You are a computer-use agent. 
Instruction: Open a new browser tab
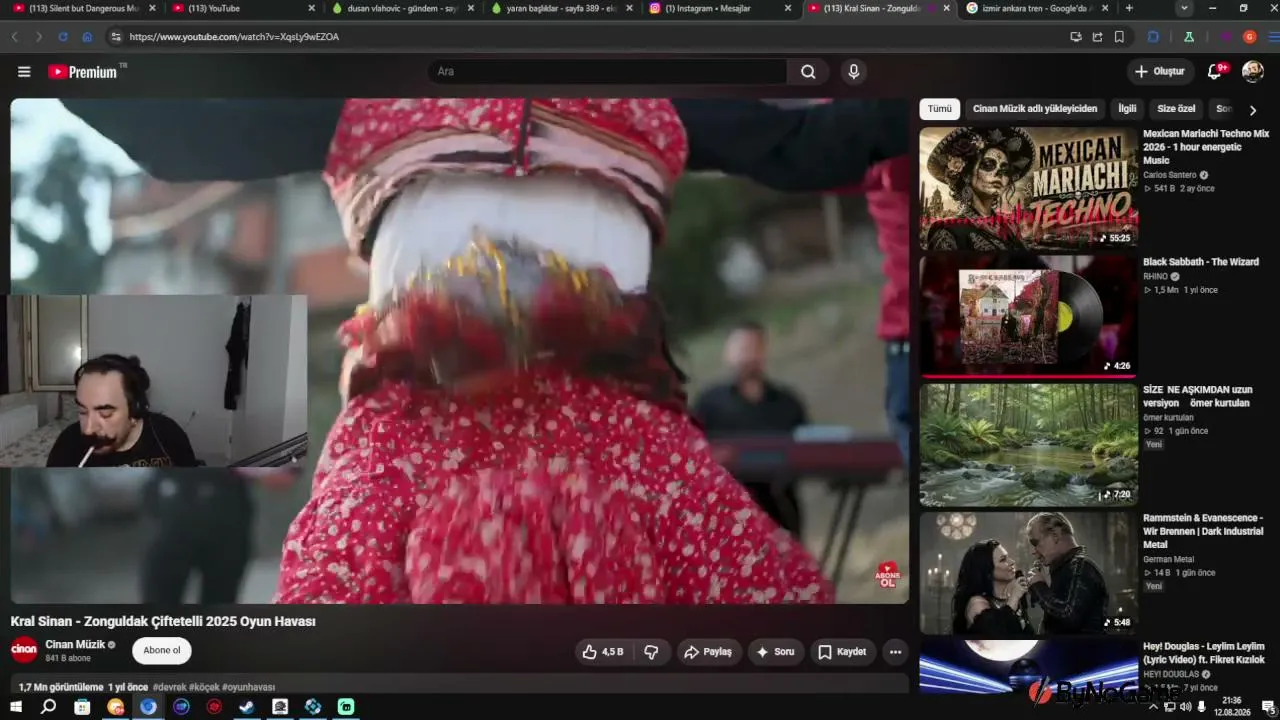point(1129,8)
